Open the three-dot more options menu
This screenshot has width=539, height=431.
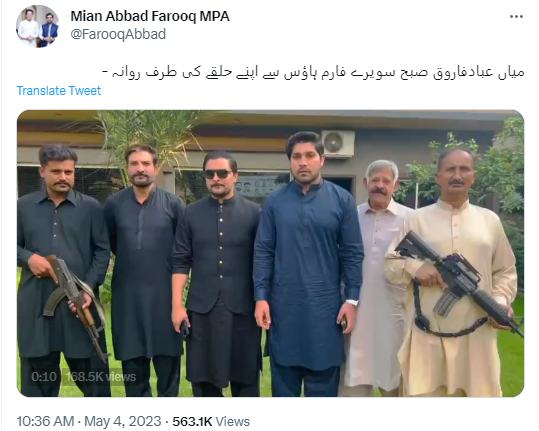(516, 17)
